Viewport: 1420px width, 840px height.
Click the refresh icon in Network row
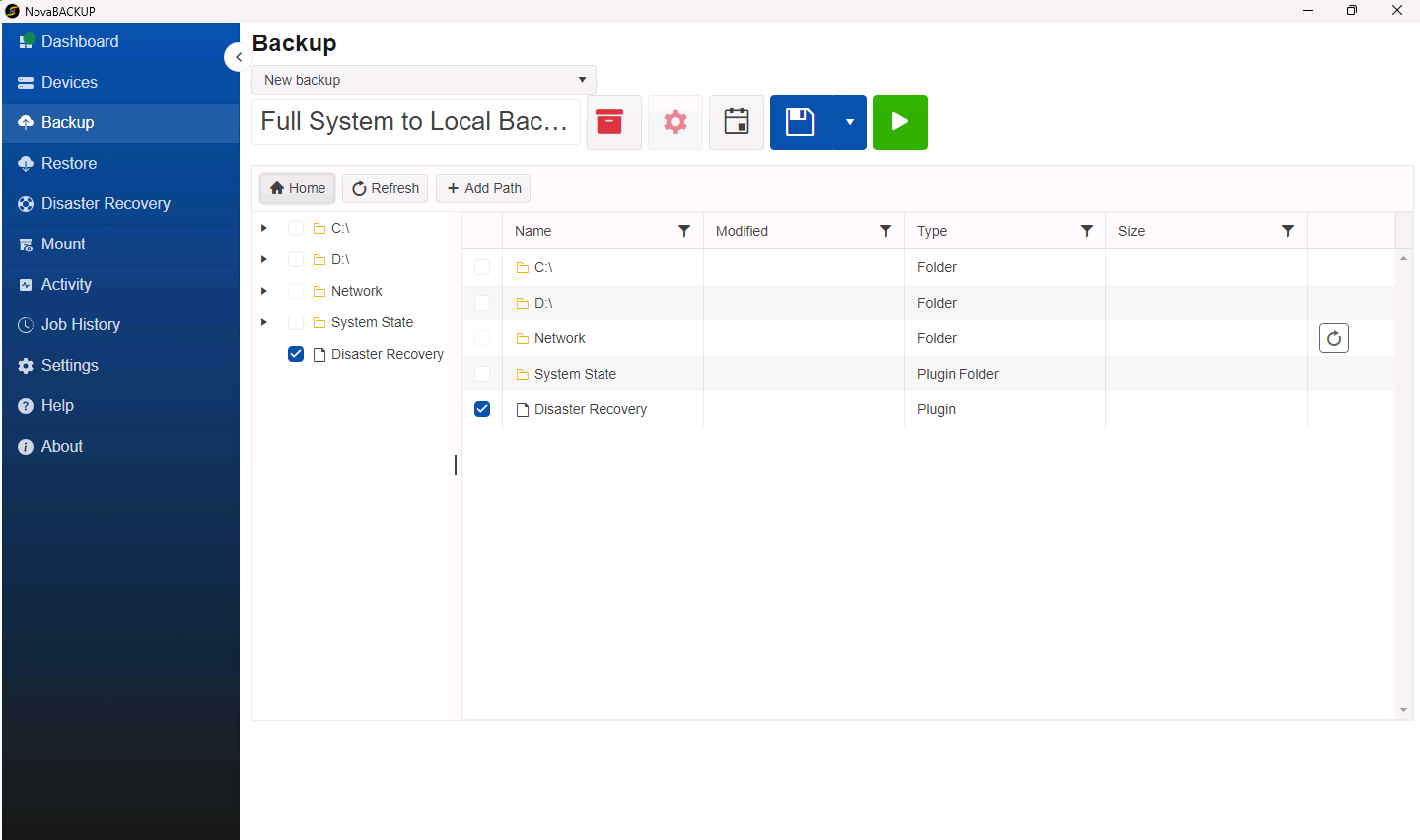coord(1334,338)
